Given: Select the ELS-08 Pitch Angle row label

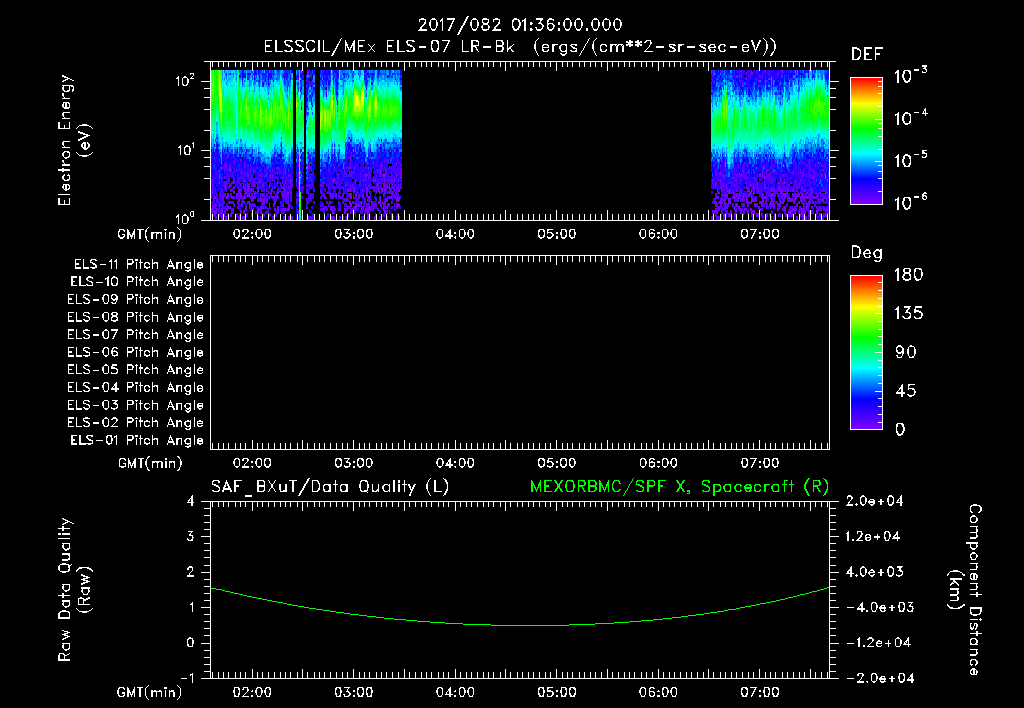Looking at the screenshot, I should click(x=135, y=317).
